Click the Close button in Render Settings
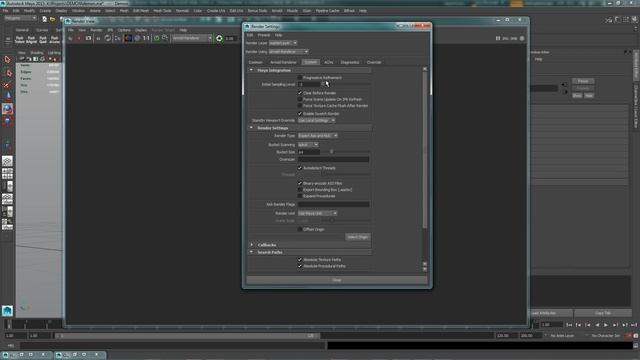640x360 pixels. (x=336, y=280)
